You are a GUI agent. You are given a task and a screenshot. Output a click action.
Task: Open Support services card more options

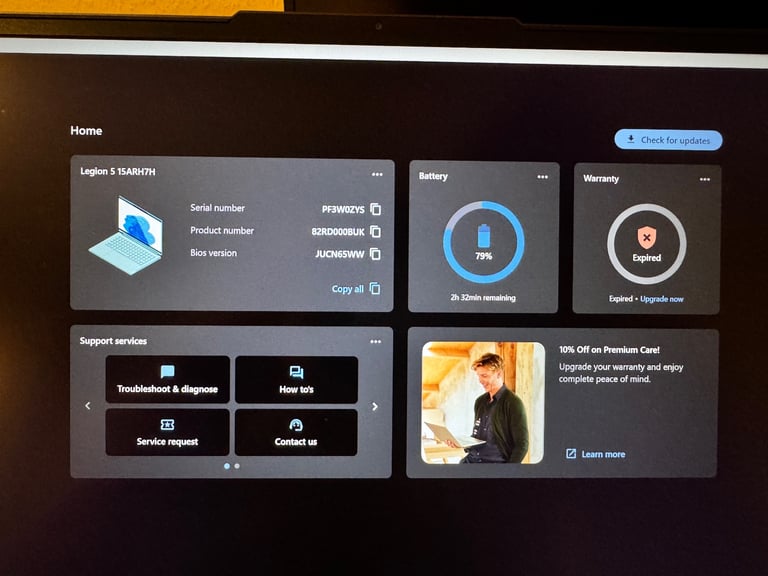[376, 342]
